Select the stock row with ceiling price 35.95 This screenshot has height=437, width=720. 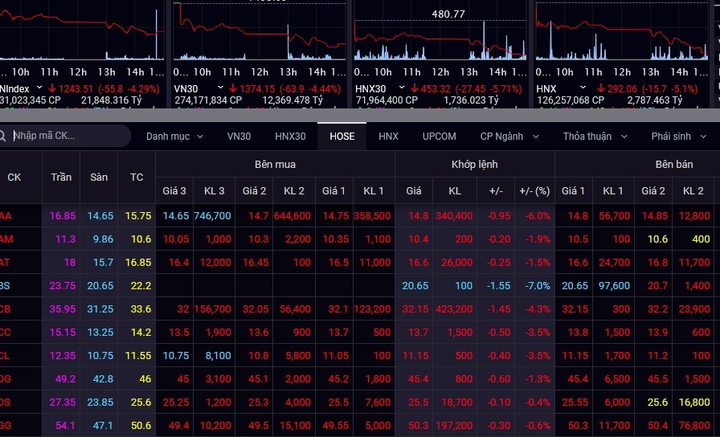click(x=62, y=309)
